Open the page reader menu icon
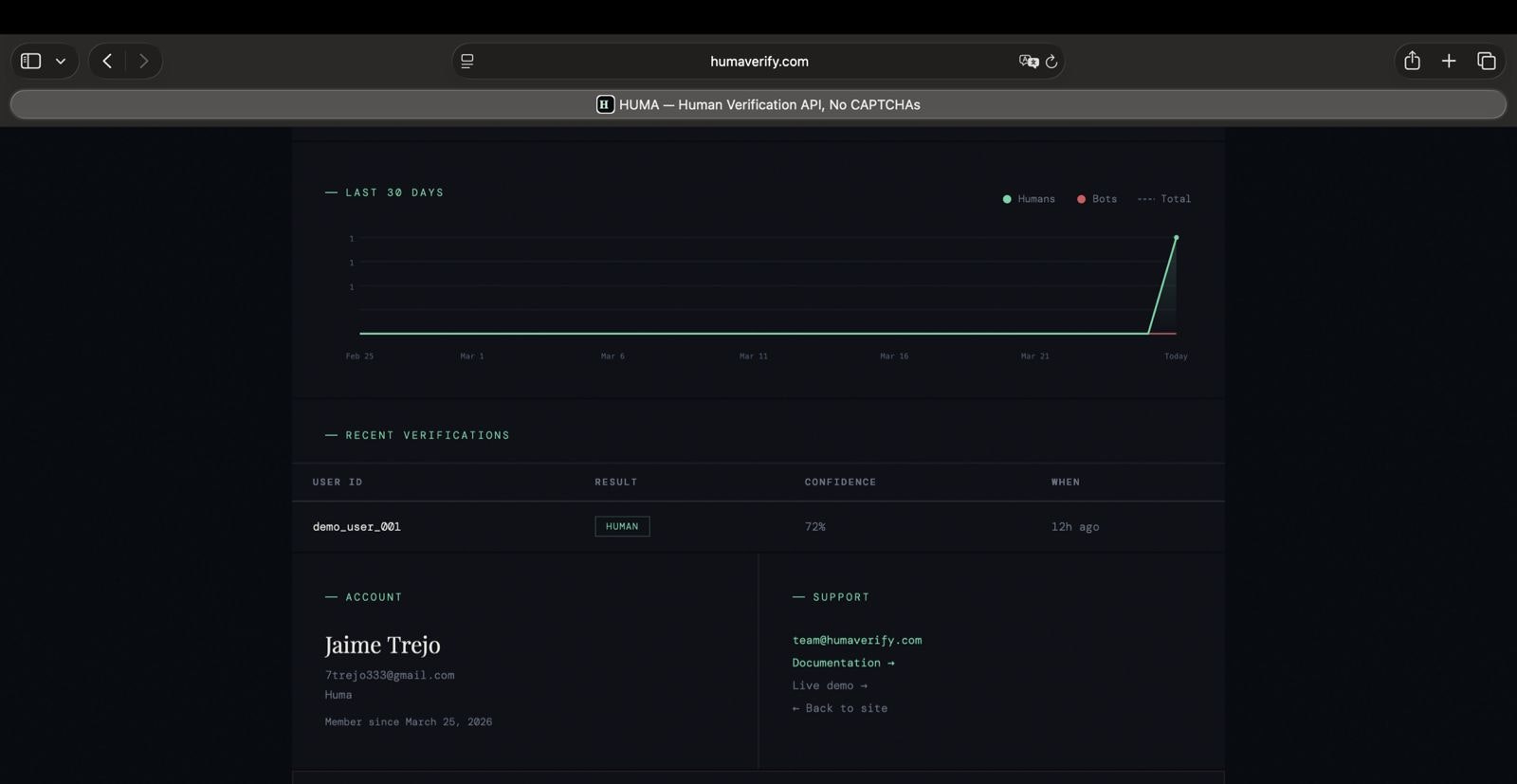 [467, 61]
